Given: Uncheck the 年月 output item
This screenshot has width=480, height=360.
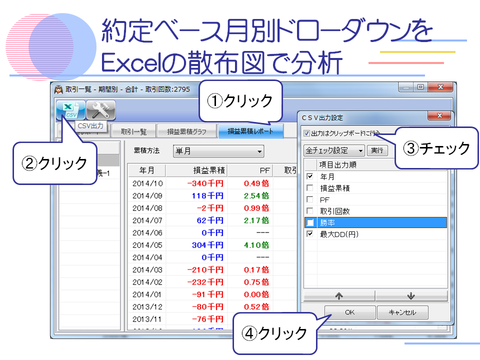Looking at the screenshot, I should [x=310, y=176].
